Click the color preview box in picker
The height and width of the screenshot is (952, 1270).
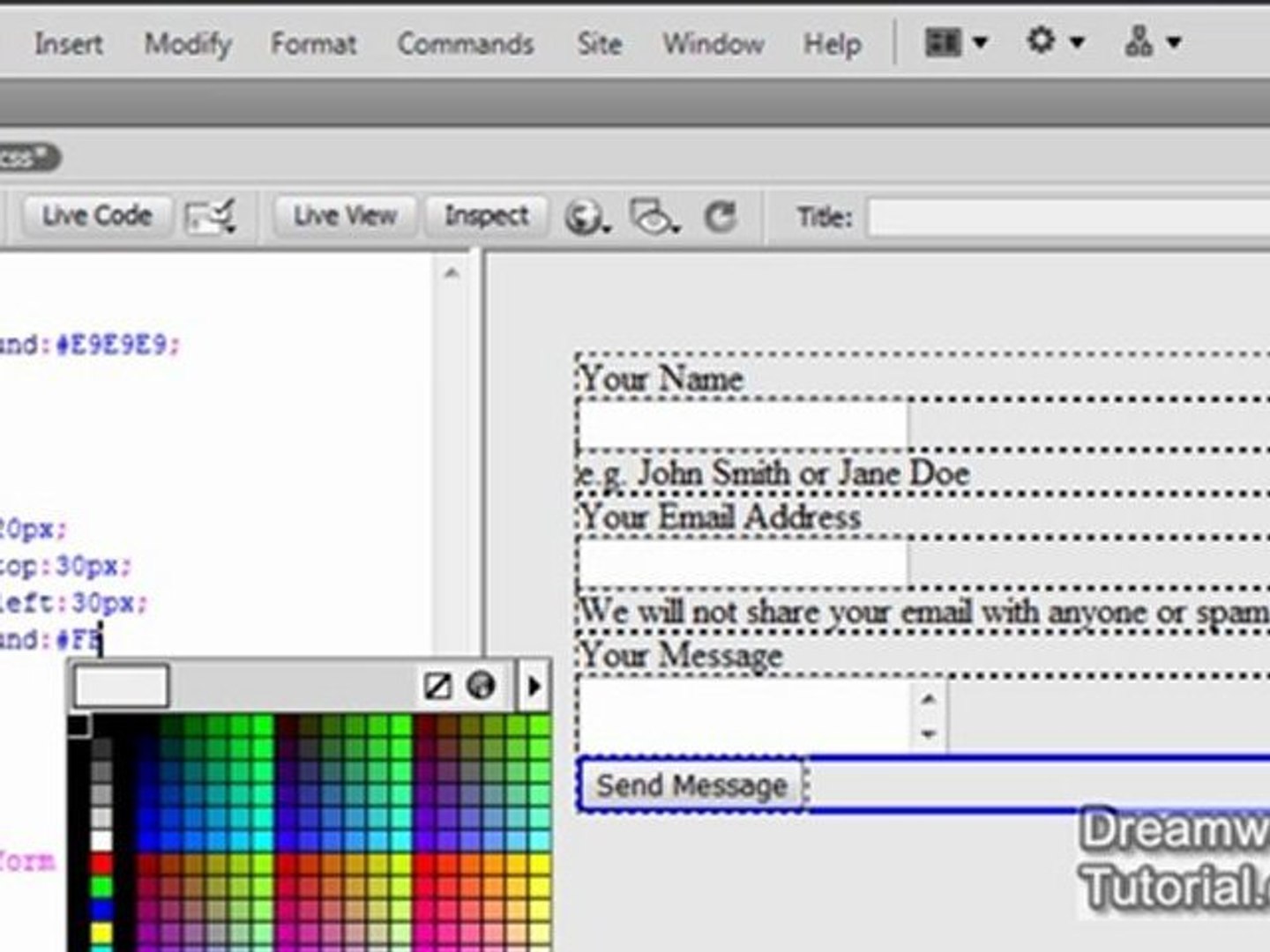coord(121,686)
